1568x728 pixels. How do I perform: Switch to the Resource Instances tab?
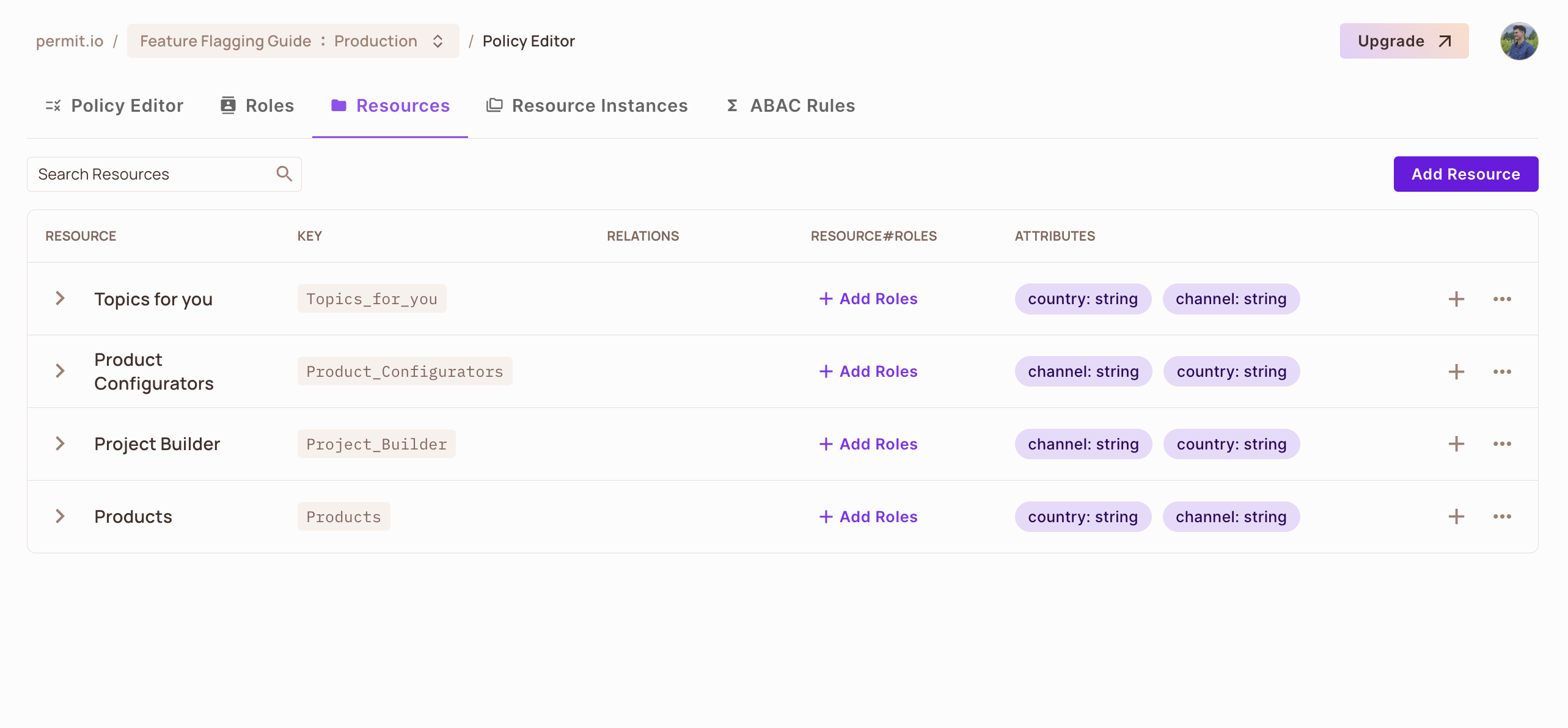pyautogui.click(x=587, y=105)
